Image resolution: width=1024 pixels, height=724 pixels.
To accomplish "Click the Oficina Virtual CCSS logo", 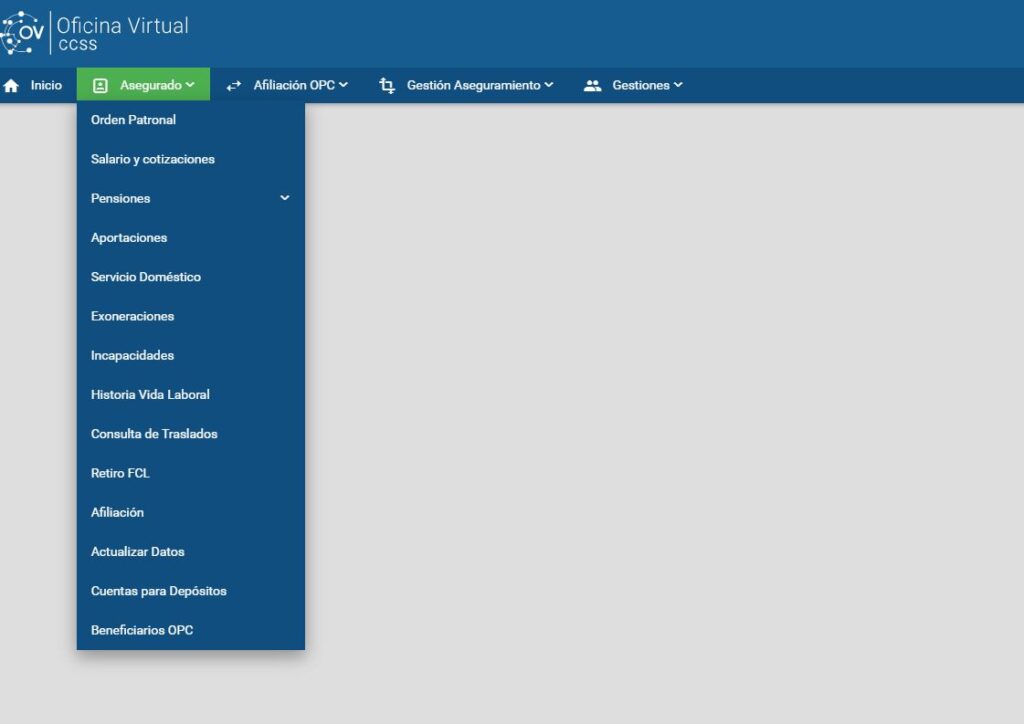I will tap(95, 34).
